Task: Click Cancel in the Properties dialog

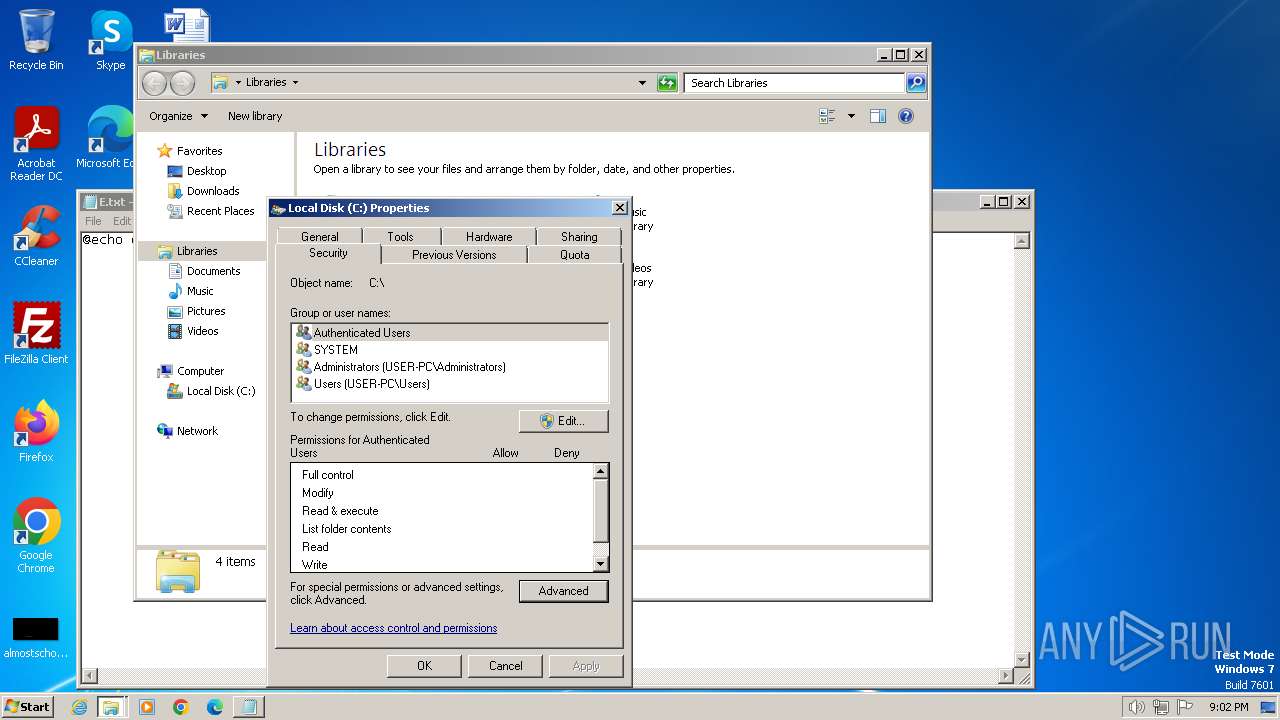Action: tap(506, 666)
